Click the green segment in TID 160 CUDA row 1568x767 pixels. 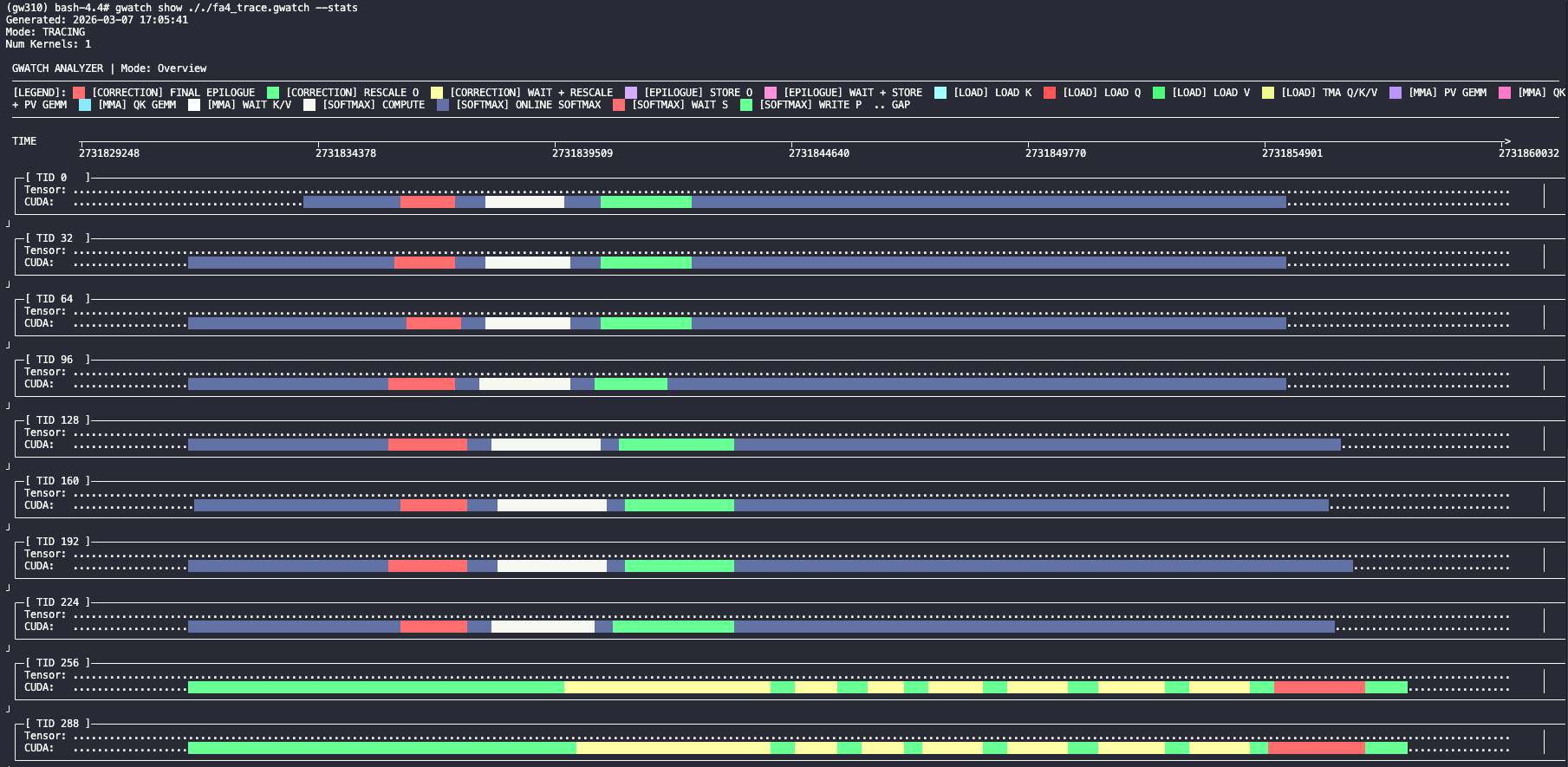(x=679, y=505)
